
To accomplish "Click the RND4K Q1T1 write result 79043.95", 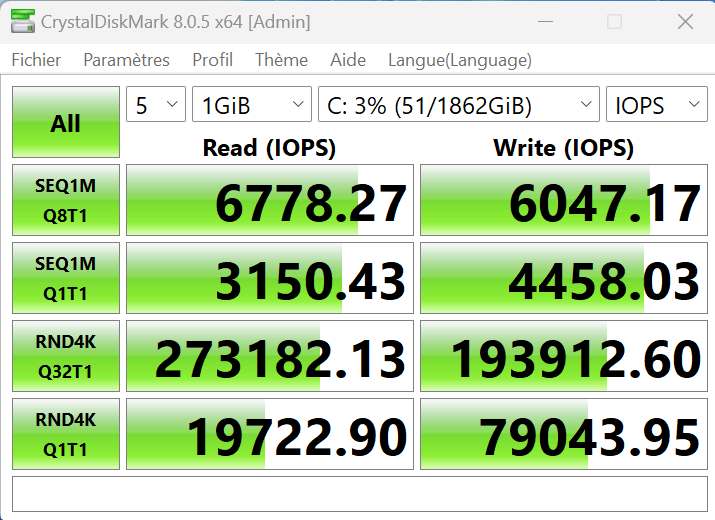I will [x=564, y=434].
